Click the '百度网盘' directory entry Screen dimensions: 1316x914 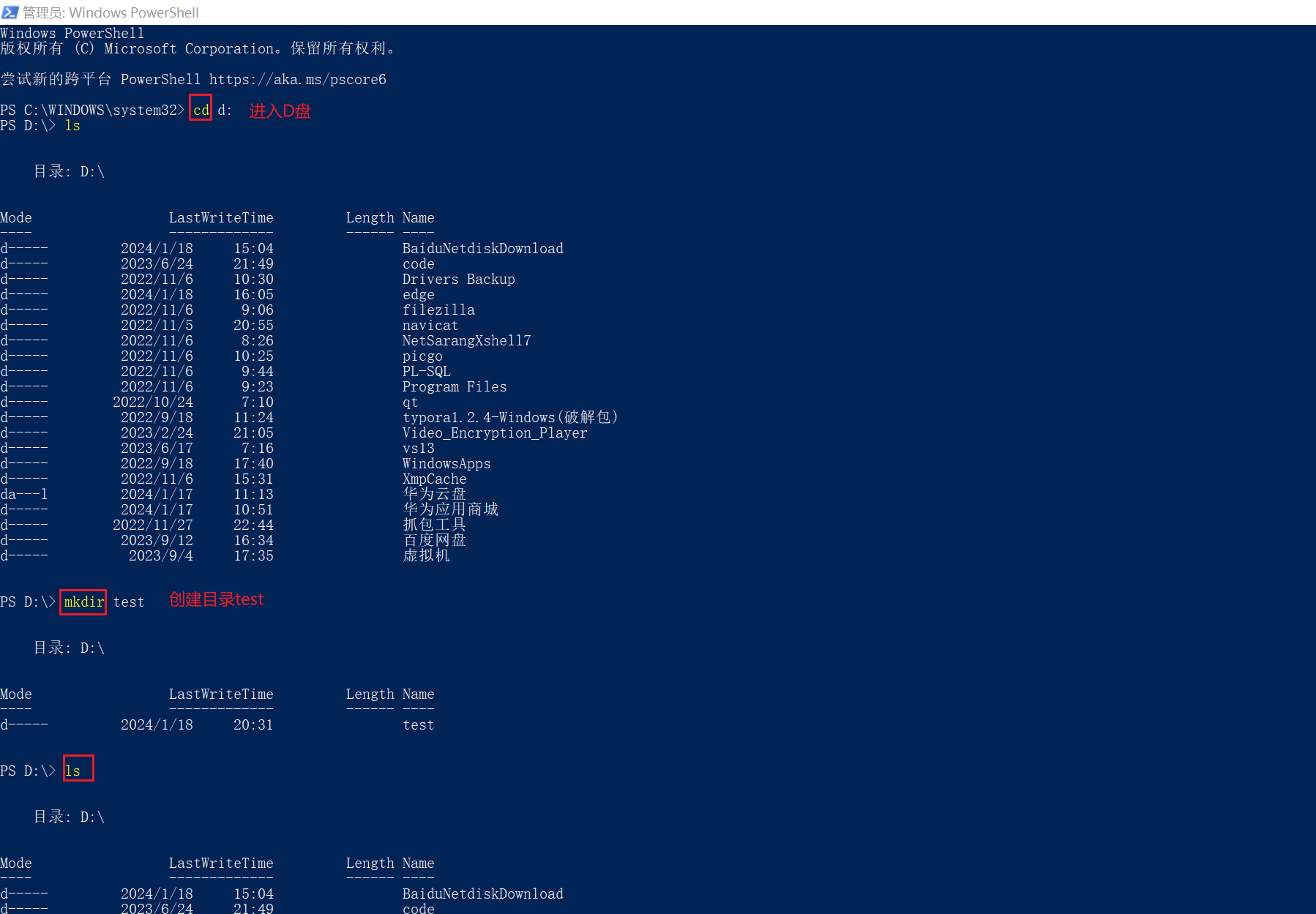tap(435, 540)
